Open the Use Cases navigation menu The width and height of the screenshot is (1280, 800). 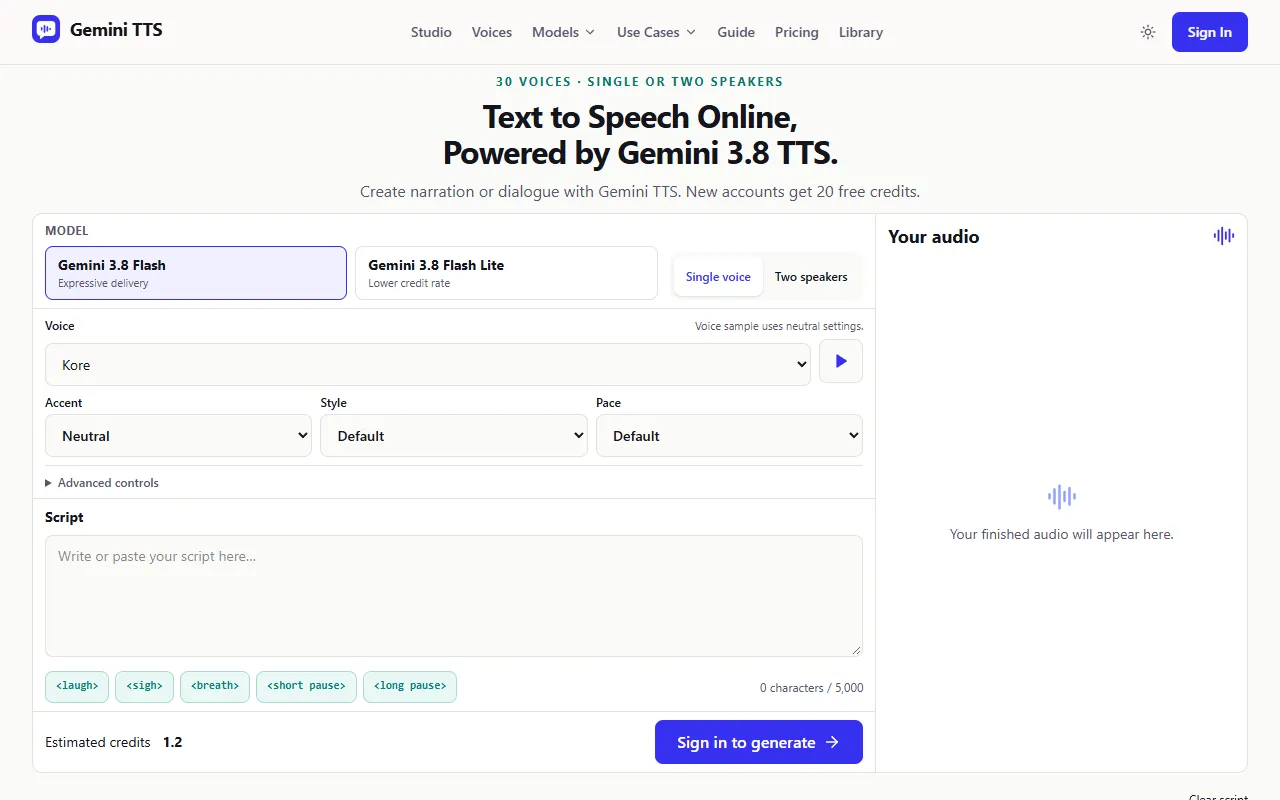tap(657, 32)
